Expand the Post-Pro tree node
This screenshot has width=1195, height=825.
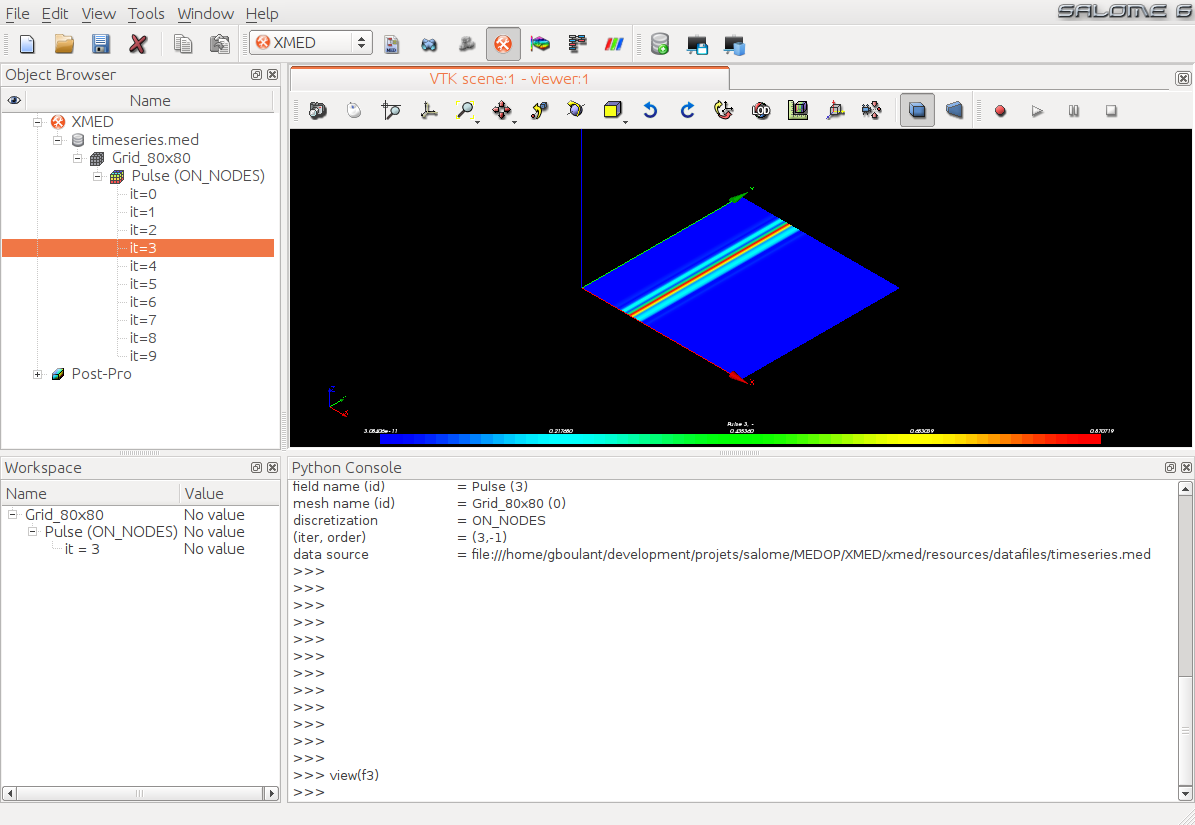[37, 374]
